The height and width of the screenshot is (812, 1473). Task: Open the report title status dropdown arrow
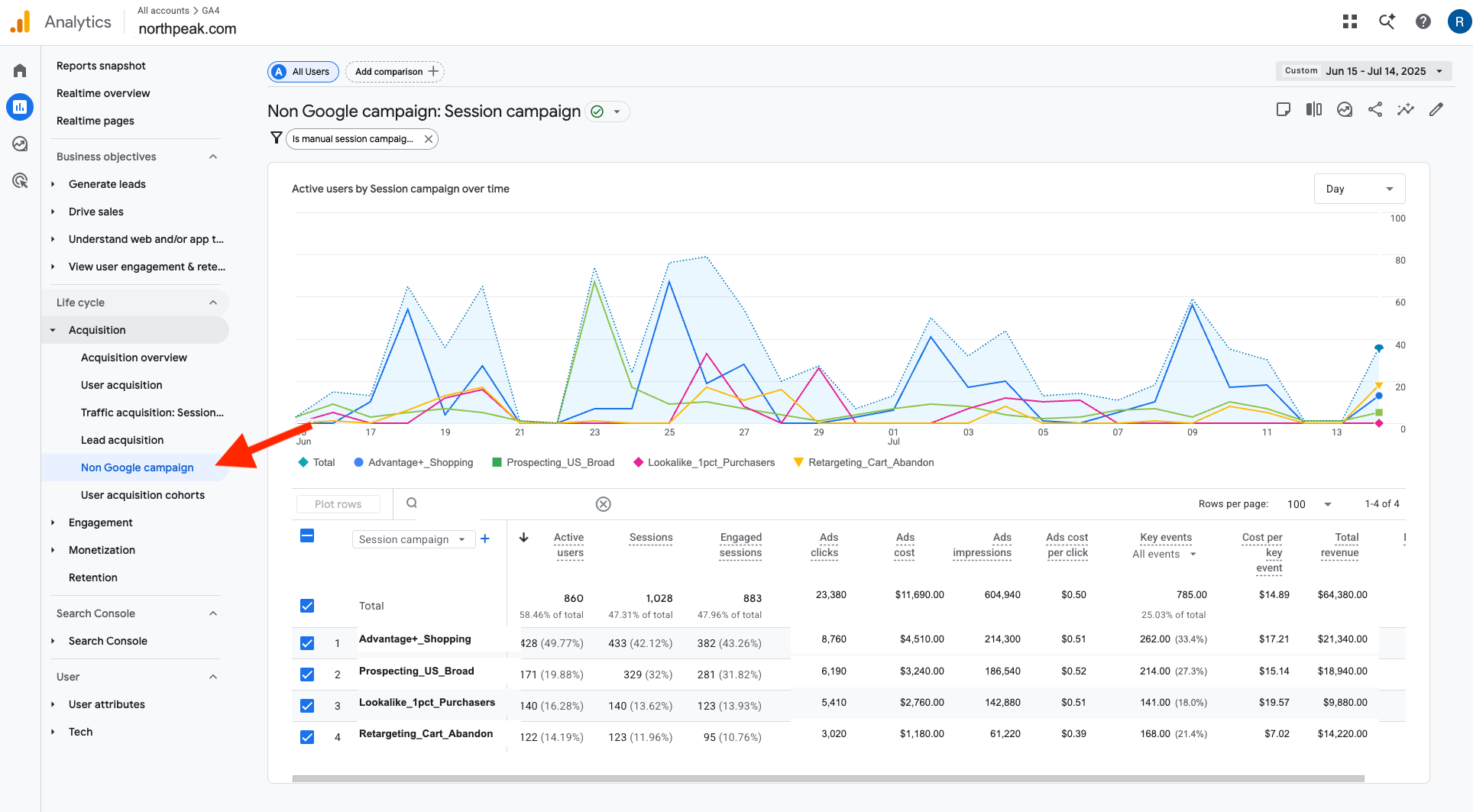click(617, 112)
